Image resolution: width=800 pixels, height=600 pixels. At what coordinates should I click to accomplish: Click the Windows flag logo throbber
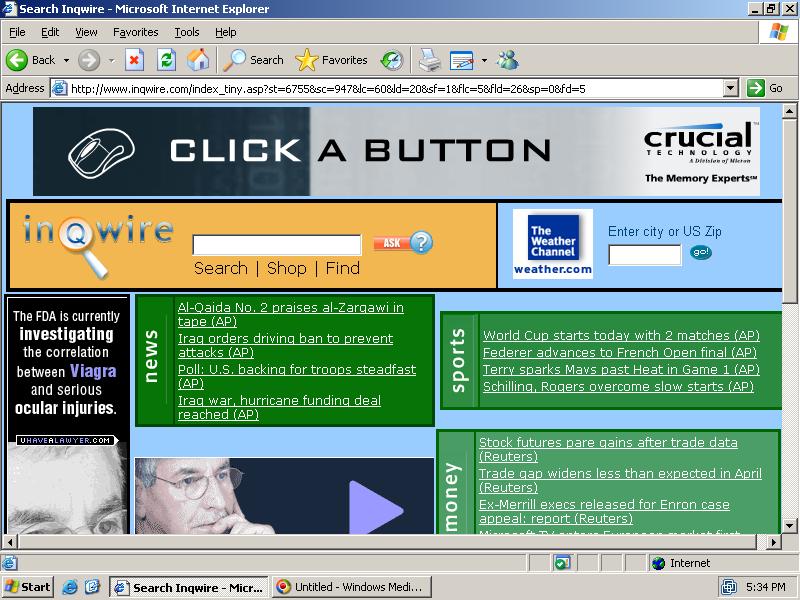[778, 32]
